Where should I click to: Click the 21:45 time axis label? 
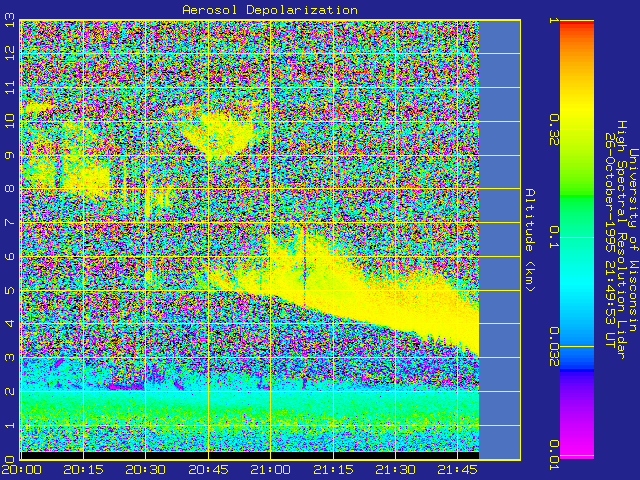(x=458, y=470)
